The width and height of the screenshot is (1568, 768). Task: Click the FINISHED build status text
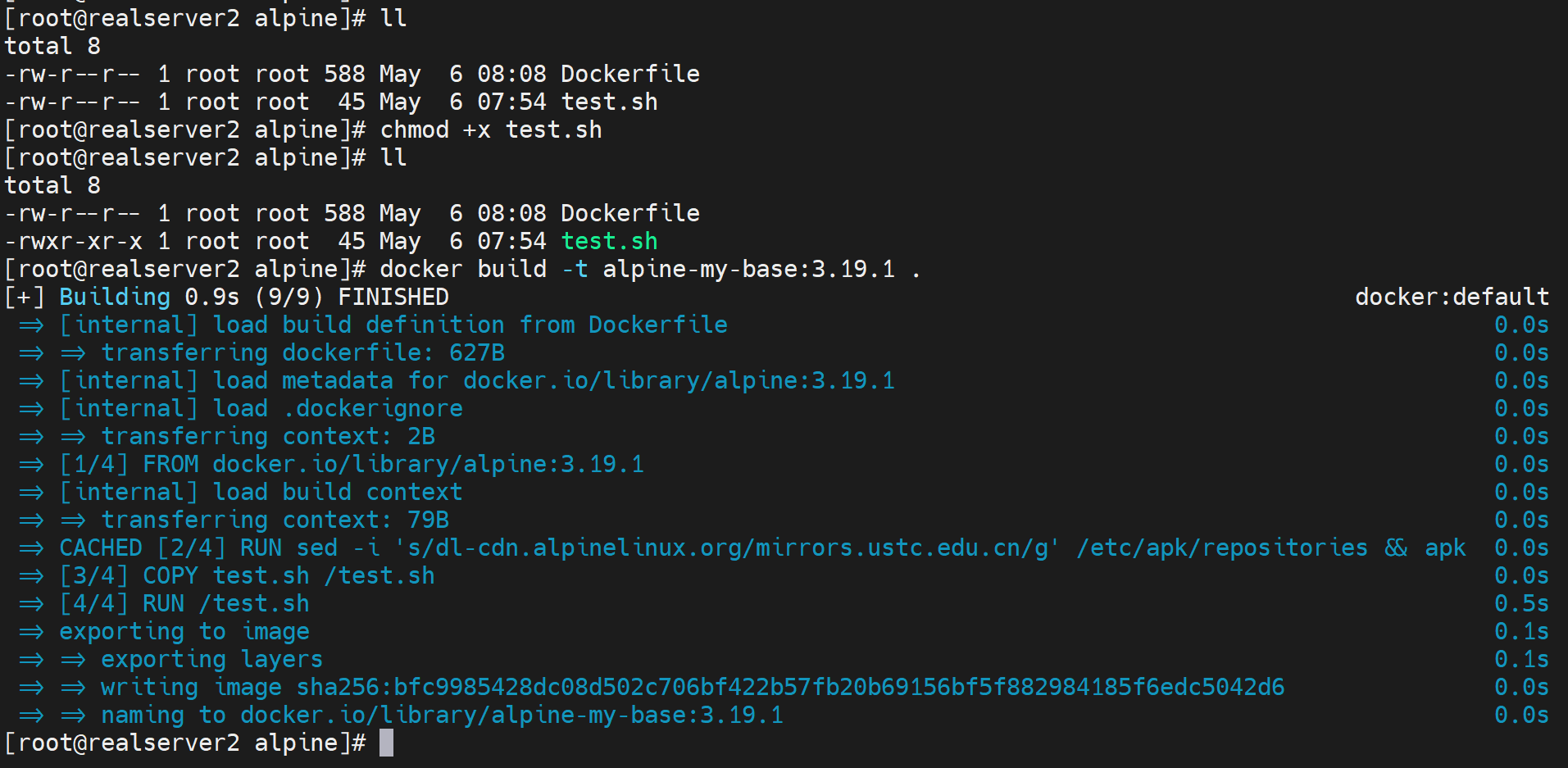pyautogui.click(x=393, y=298)
